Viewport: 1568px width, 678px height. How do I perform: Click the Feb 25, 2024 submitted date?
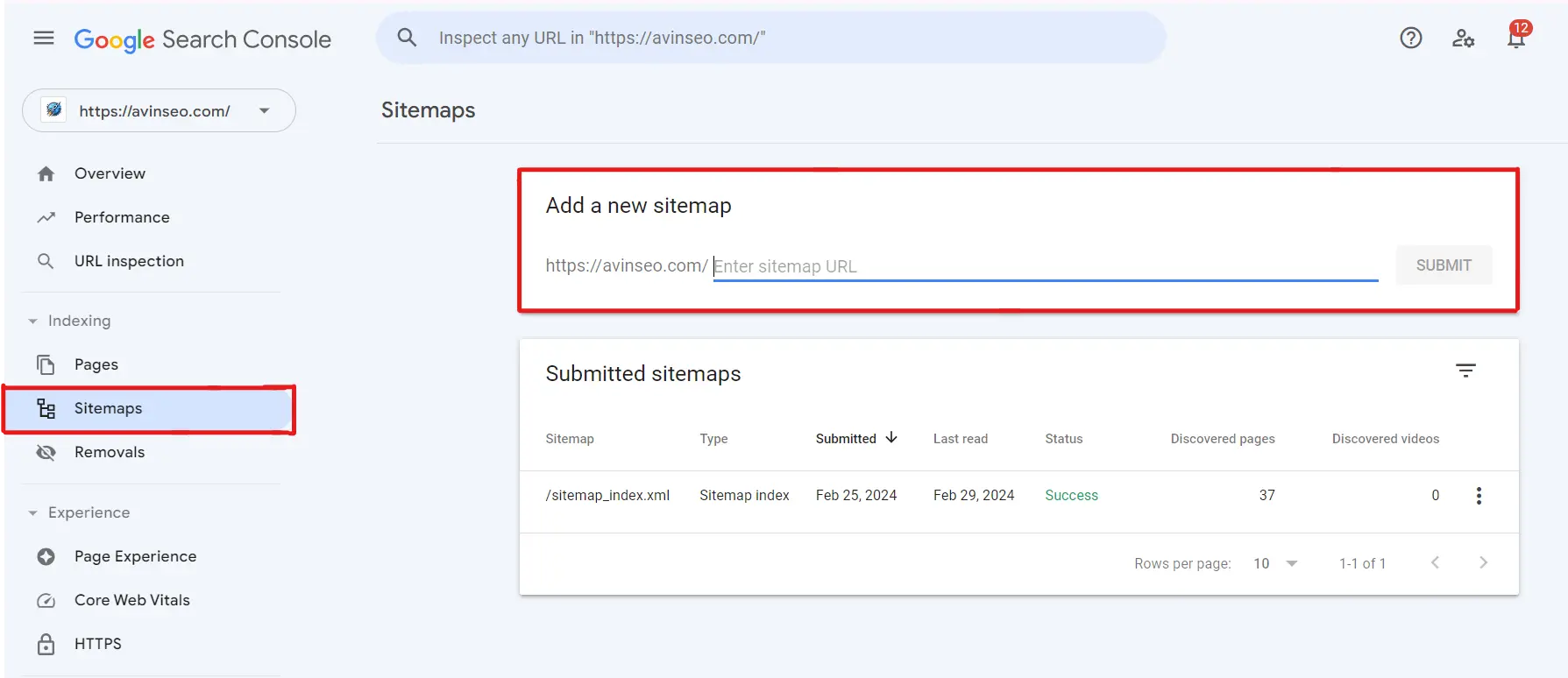tap(856, 495)
